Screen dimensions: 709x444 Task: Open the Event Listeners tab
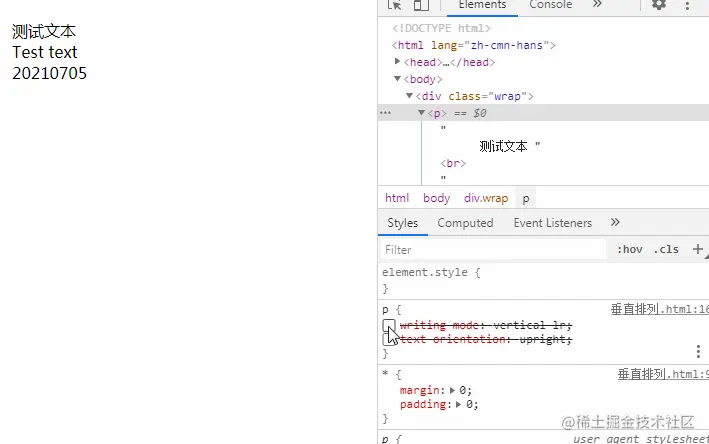(553, 223)
